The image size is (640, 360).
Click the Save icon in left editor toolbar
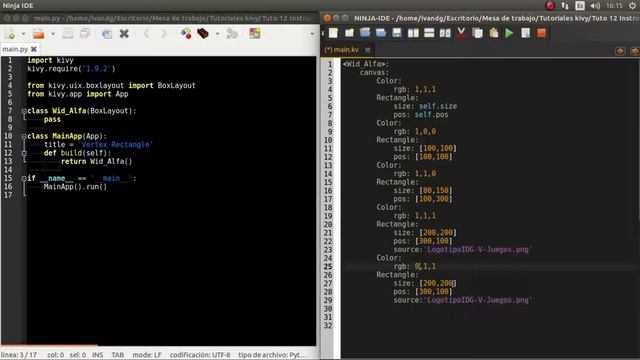click(x=68, y=33)
